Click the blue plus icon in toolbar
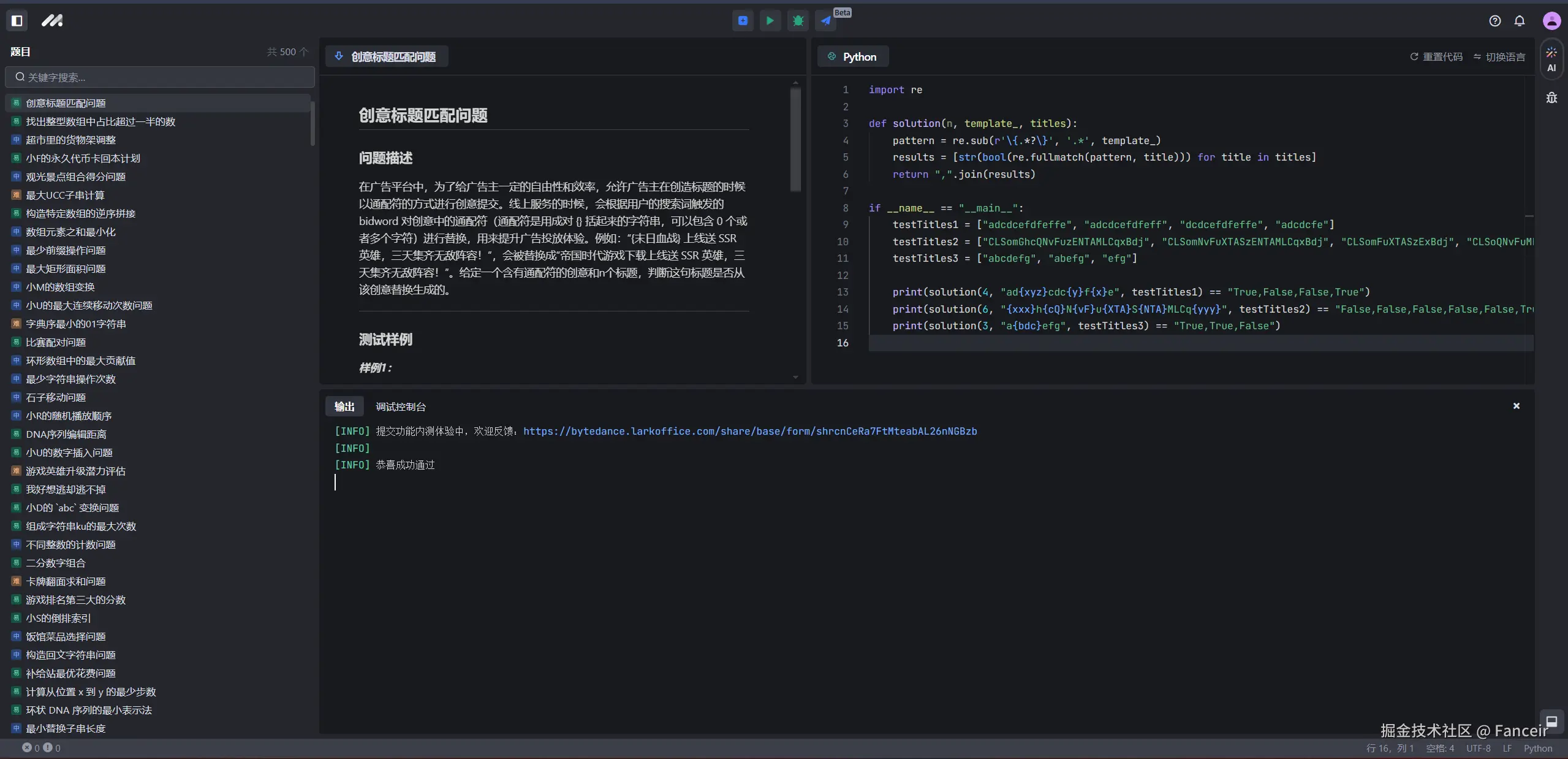This screenshot has height=759, width=1568. tap(743, 21)
